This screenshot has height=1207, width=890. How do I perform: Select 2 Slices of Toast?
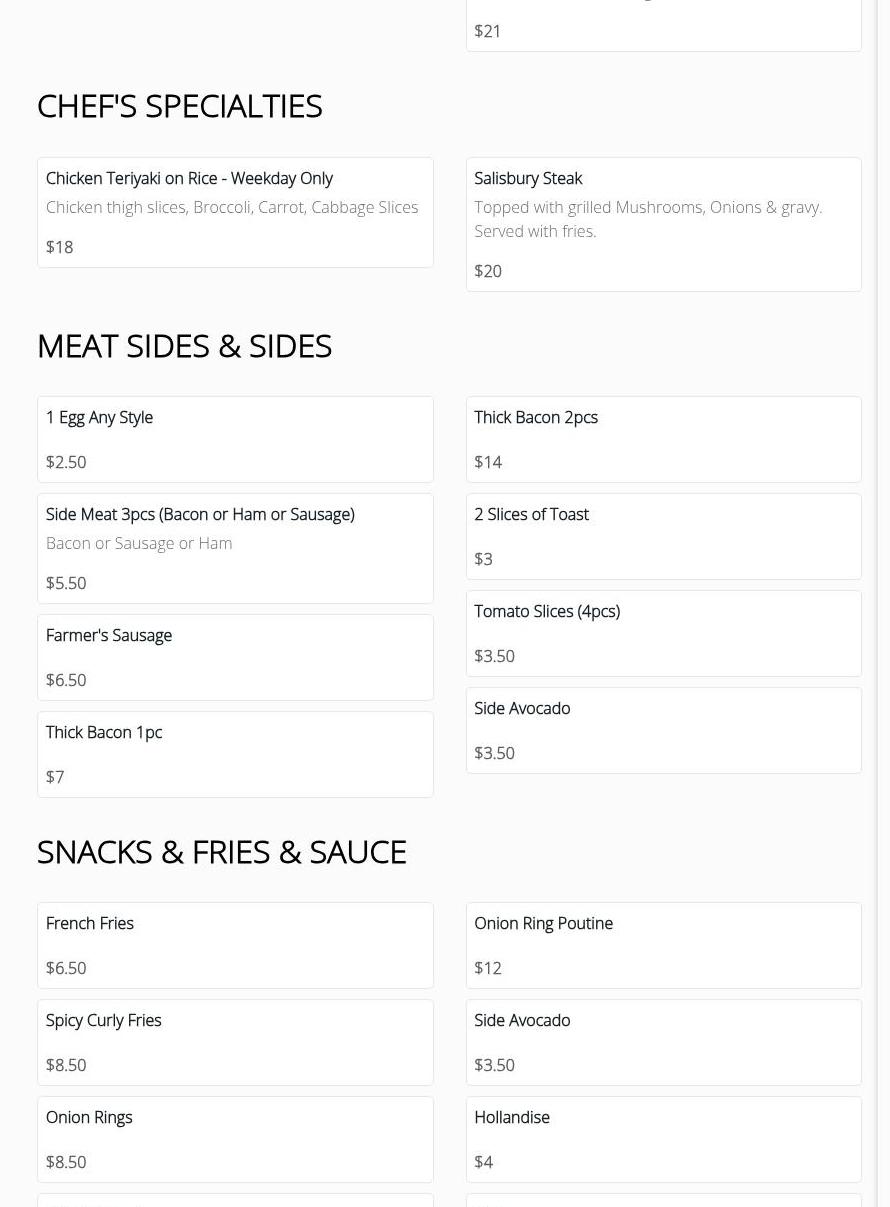tap(663, 536)
